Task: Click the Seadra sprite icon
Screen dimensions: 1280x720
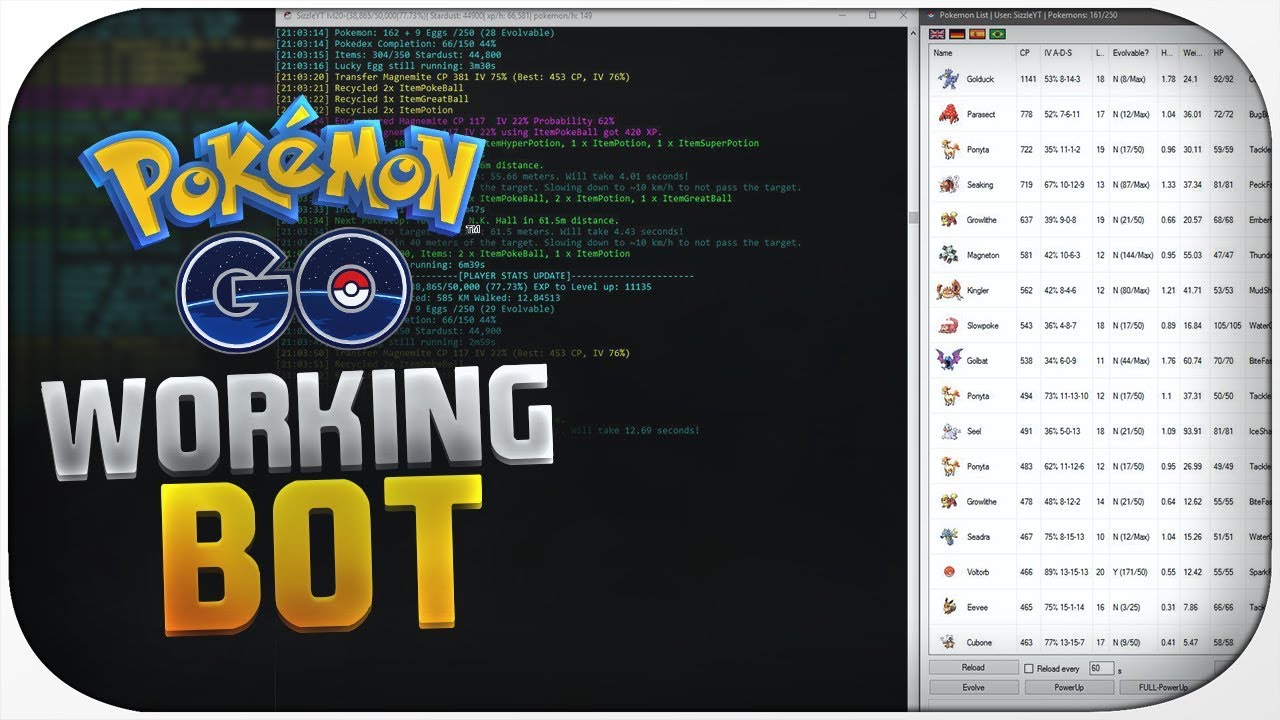Action: click(x=948, y=537)
